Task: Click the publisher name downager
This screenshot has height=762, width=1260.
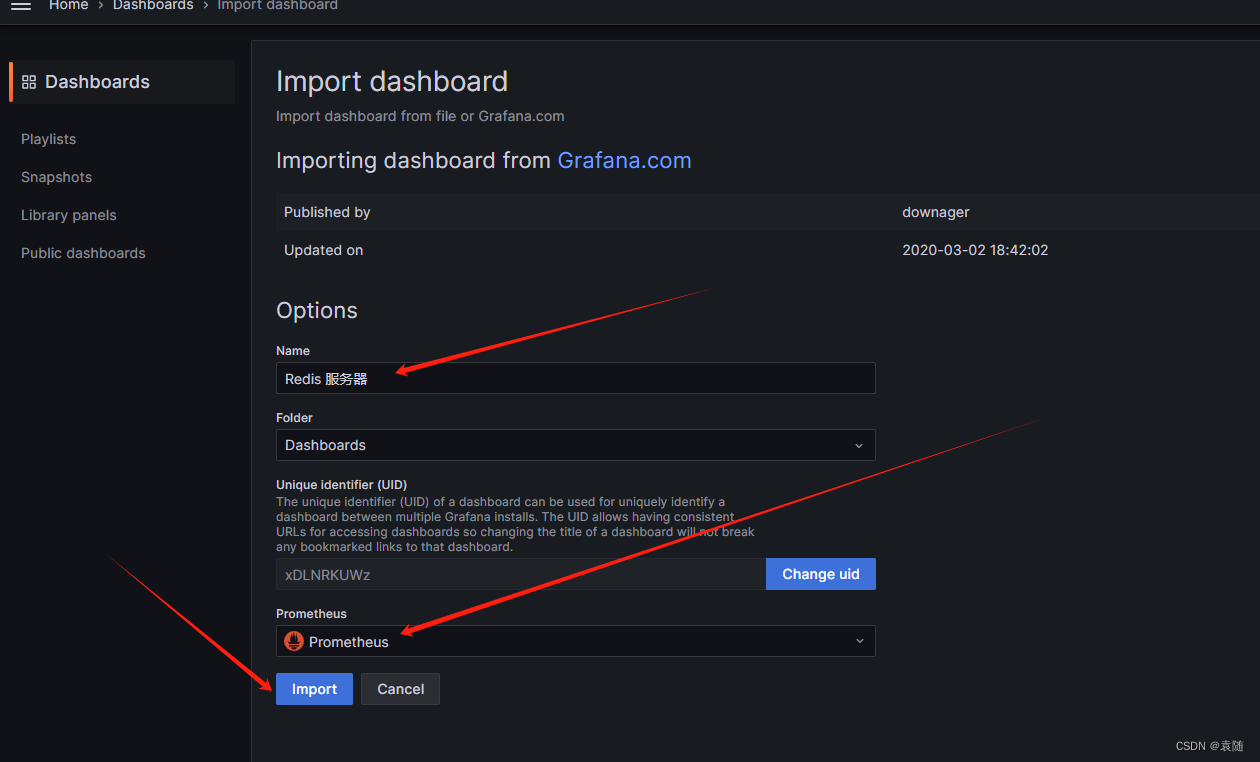Action: [936, 212]
